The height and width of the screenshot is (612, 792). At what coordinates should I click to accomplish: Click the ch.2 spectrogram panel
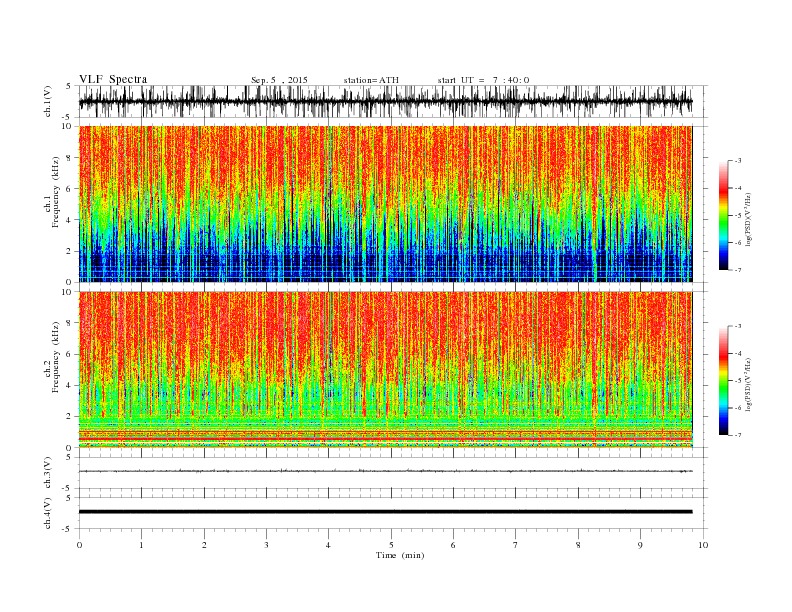coord(385,370)
